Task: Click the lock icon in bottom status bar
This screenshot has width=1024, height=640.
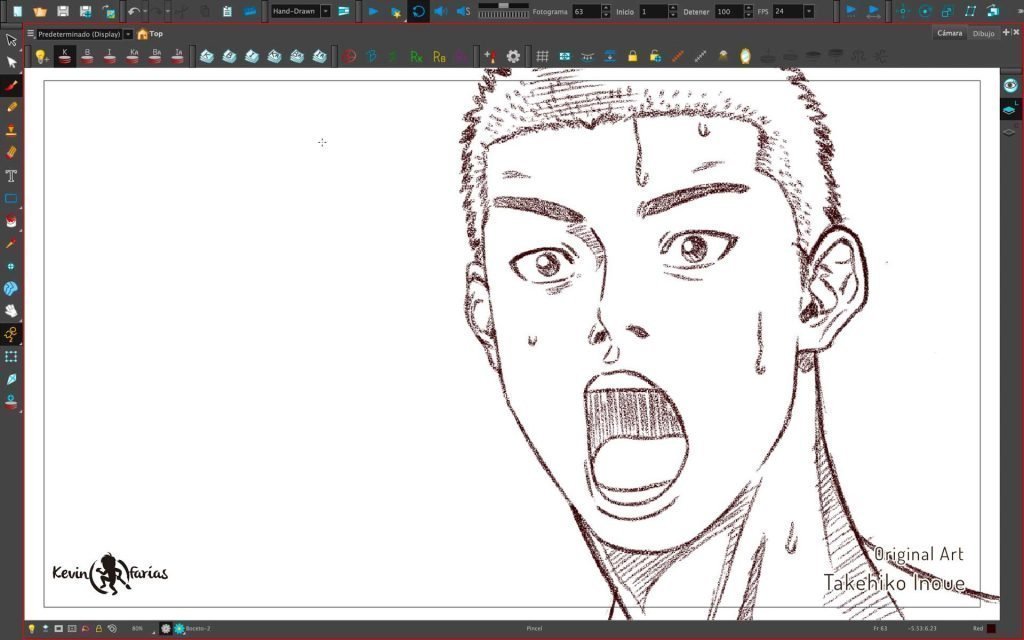Action: click(99, 628)
